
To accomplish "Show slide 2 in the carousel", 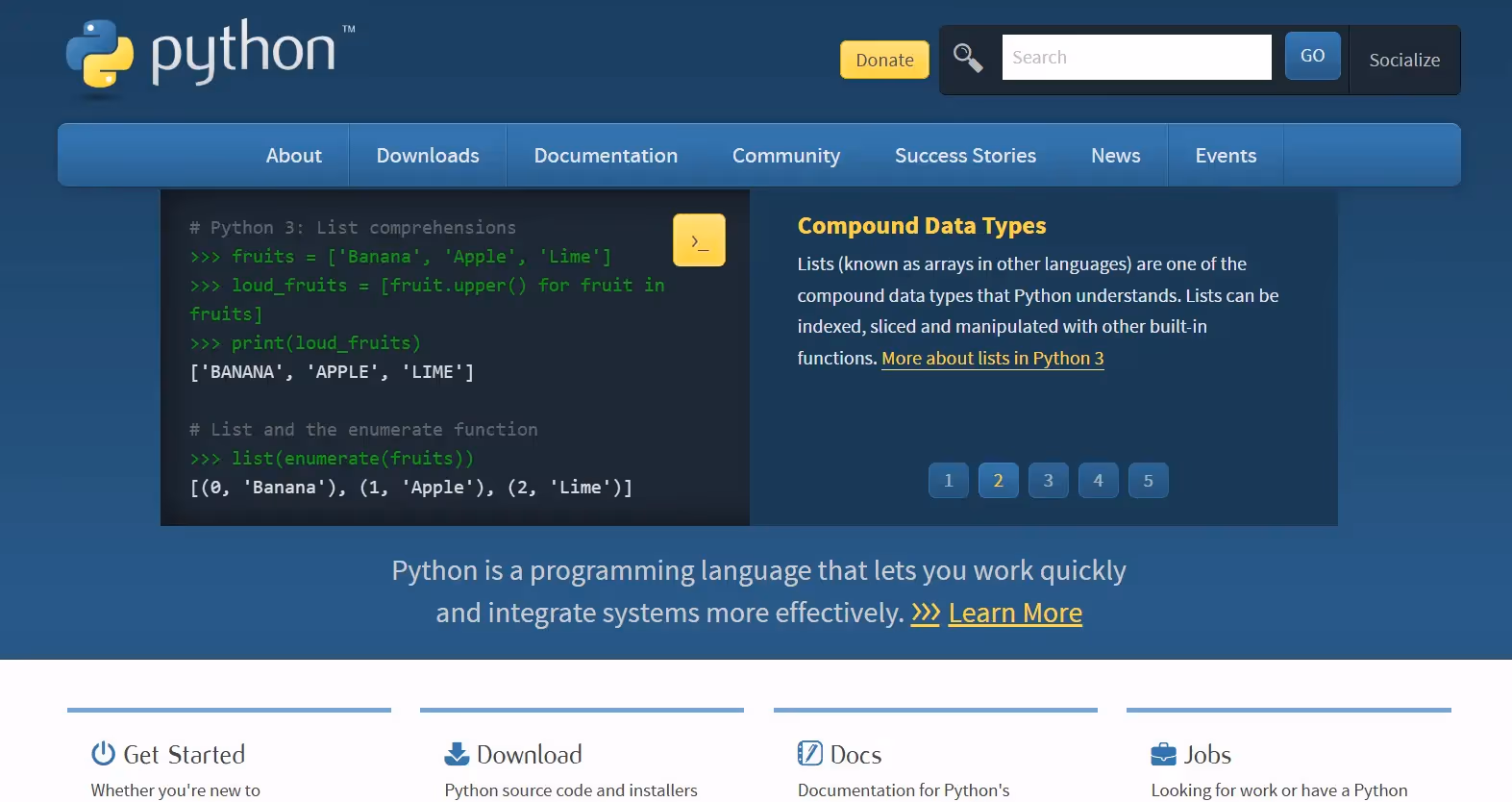I will (999, 481).
